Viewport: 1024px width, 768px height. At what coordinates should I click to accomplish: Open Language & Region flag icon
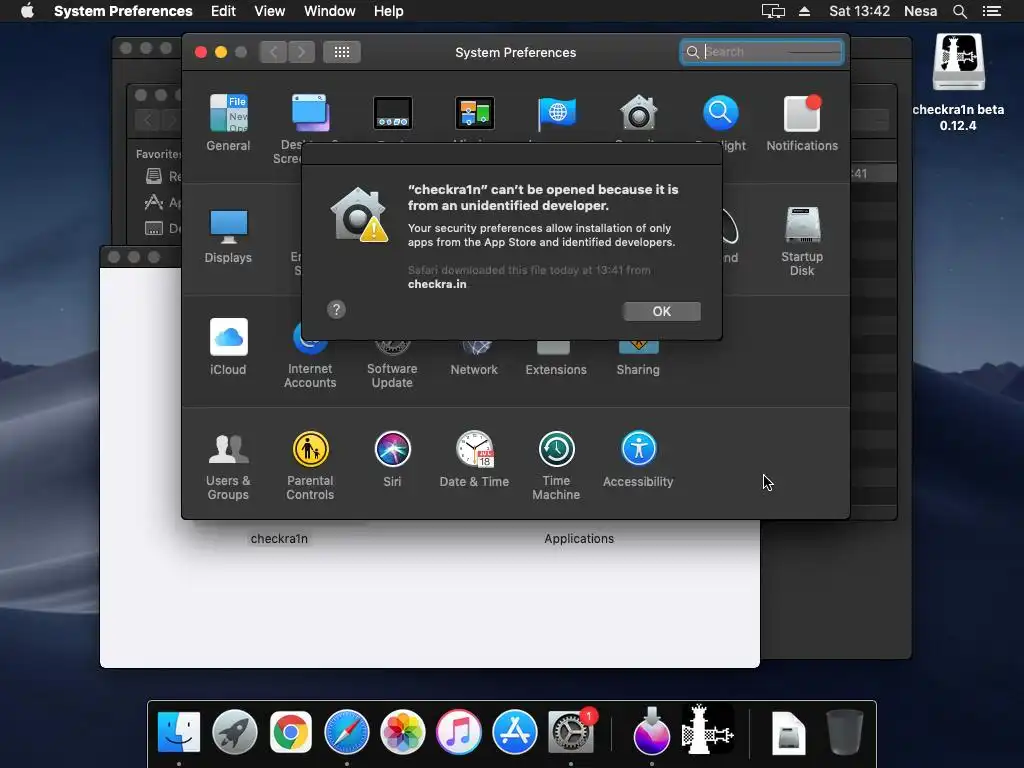tap(556, 114)
